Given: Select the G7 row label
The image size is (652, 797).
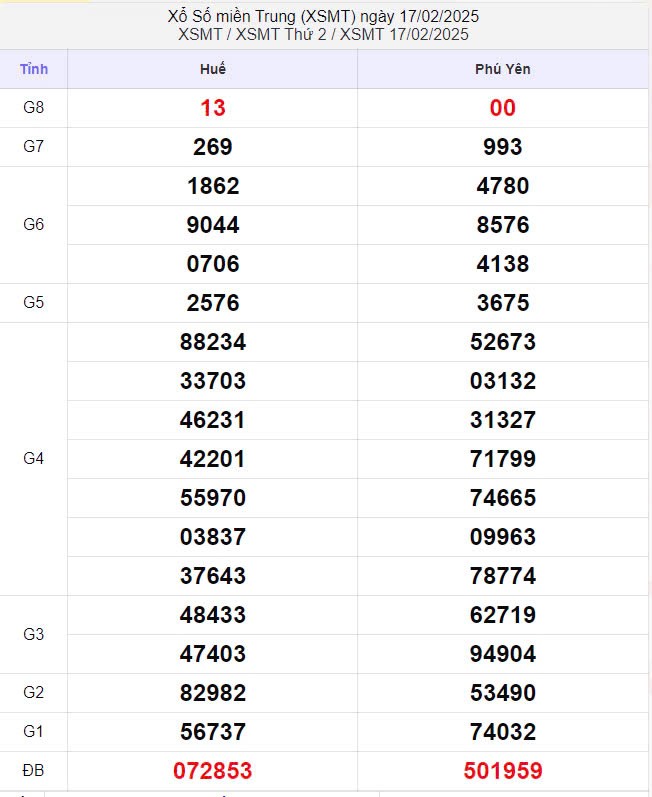Looking at the screenshot, I should tap(33, 147).
